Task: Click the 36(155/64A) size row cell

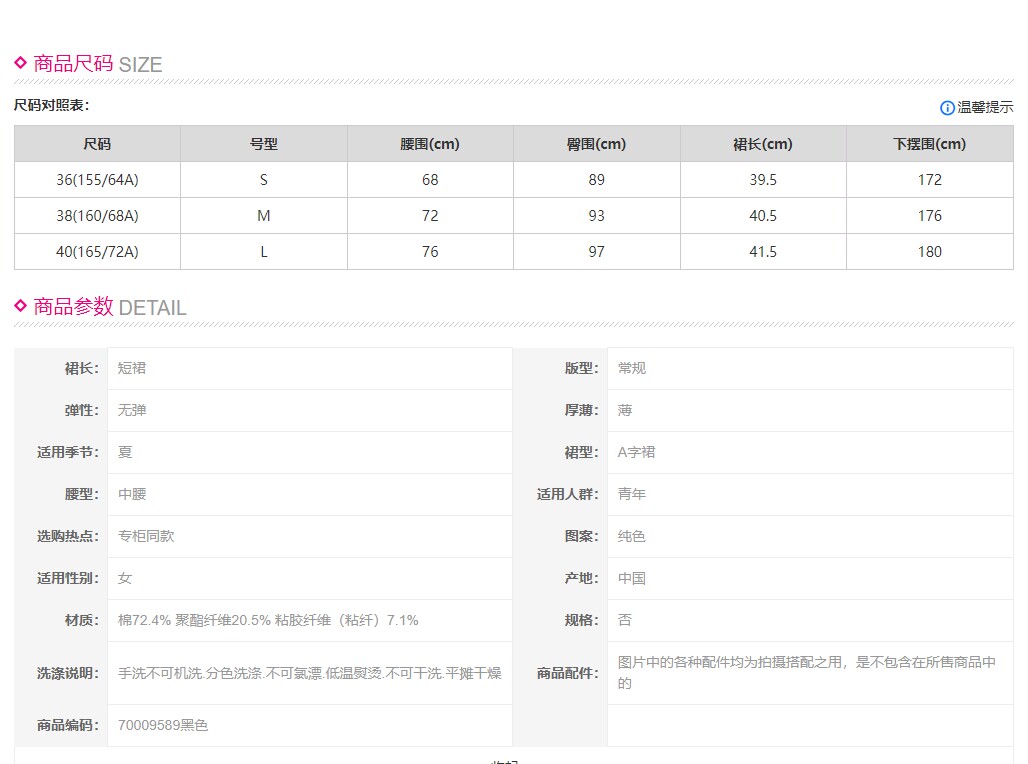Action: pyautogui.click(x=97, y=180)
